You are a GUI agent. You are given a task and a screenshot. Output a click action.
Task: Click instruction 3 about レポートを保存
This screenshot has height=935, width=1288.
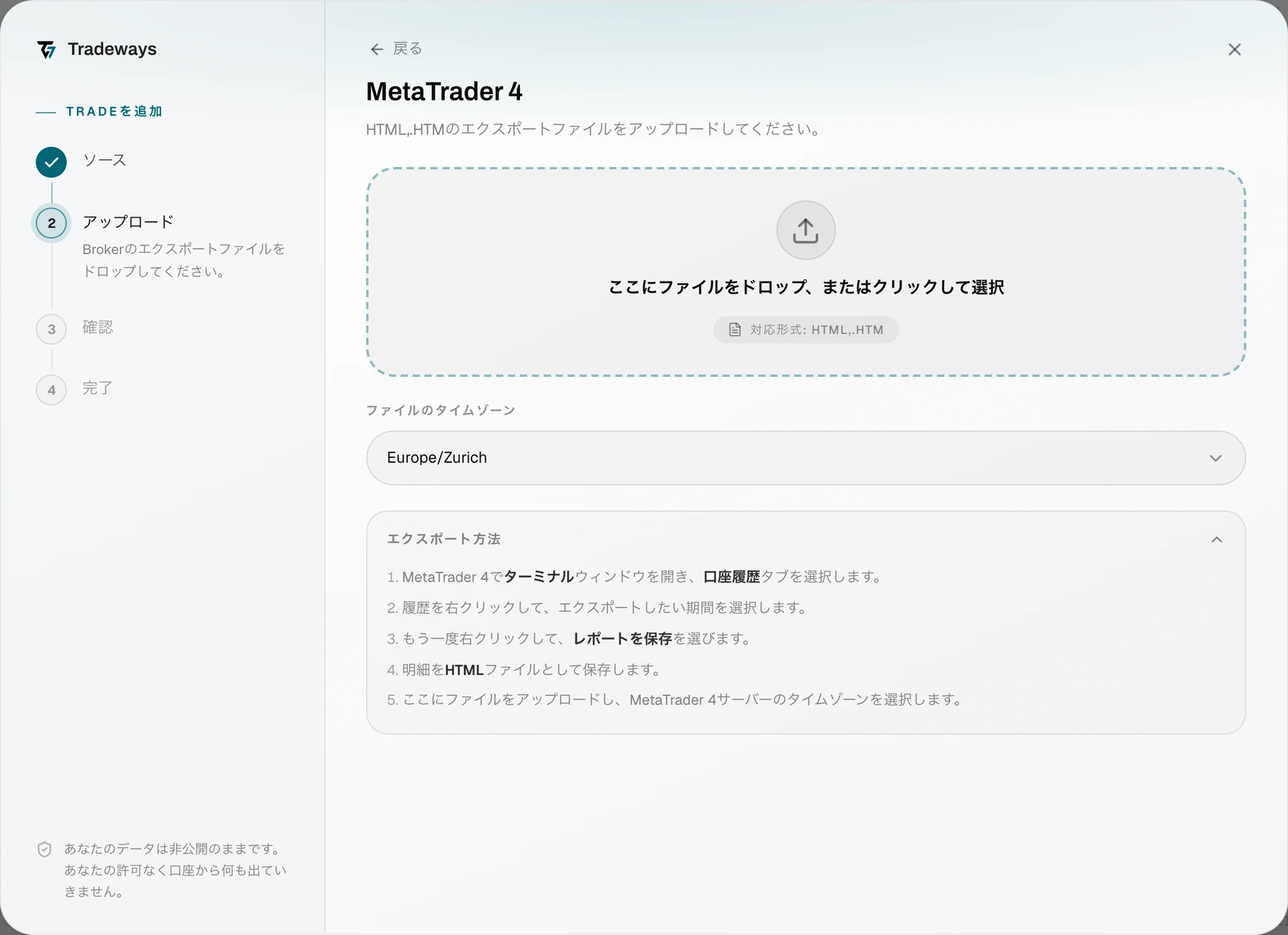(569, 639)
